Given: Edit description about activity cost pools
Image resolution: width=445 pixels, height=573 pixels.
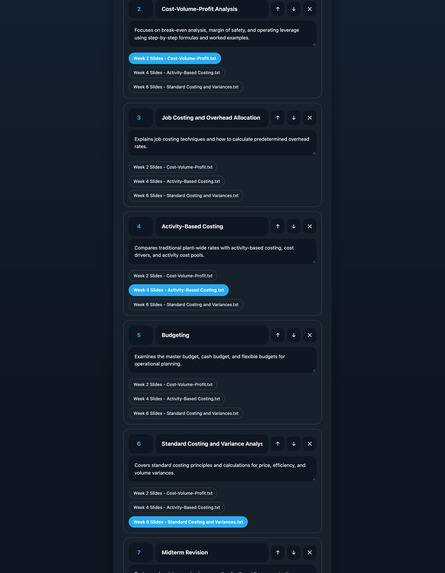Looking at the screenshot, I should click(x=222, y=251).
